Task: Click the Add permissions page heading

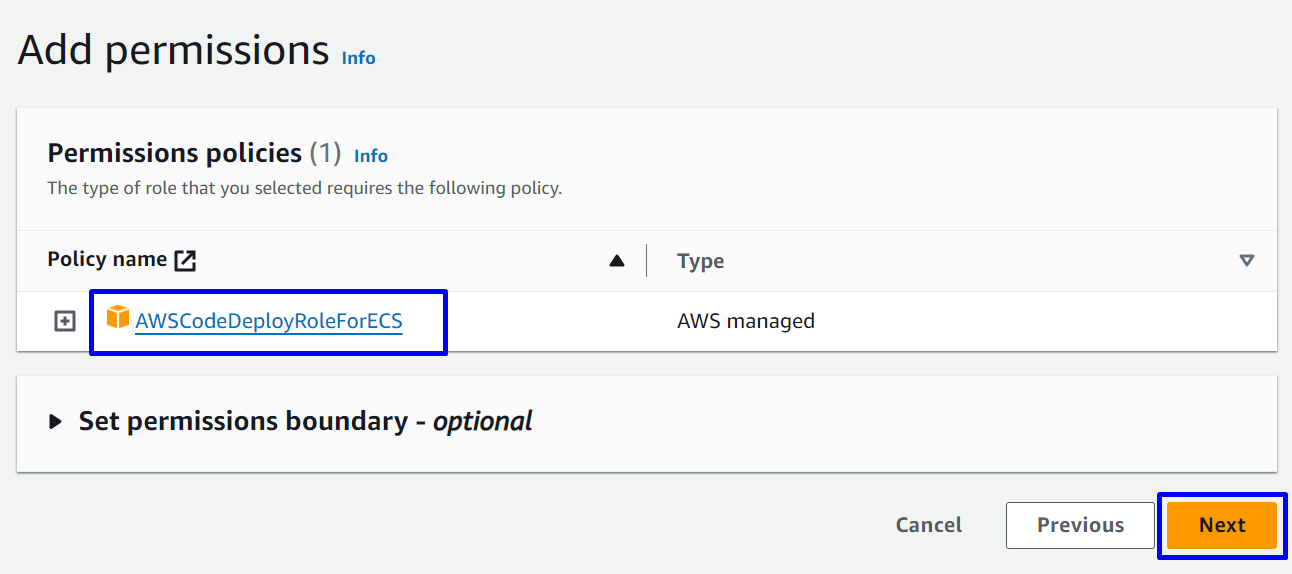Action: coord(173,50)
